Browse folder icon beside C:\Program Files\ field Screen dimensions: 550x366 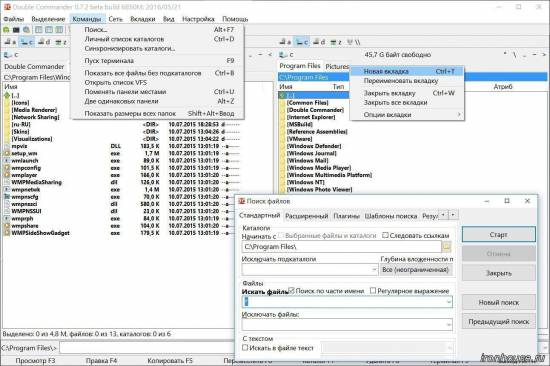point(447,247)
